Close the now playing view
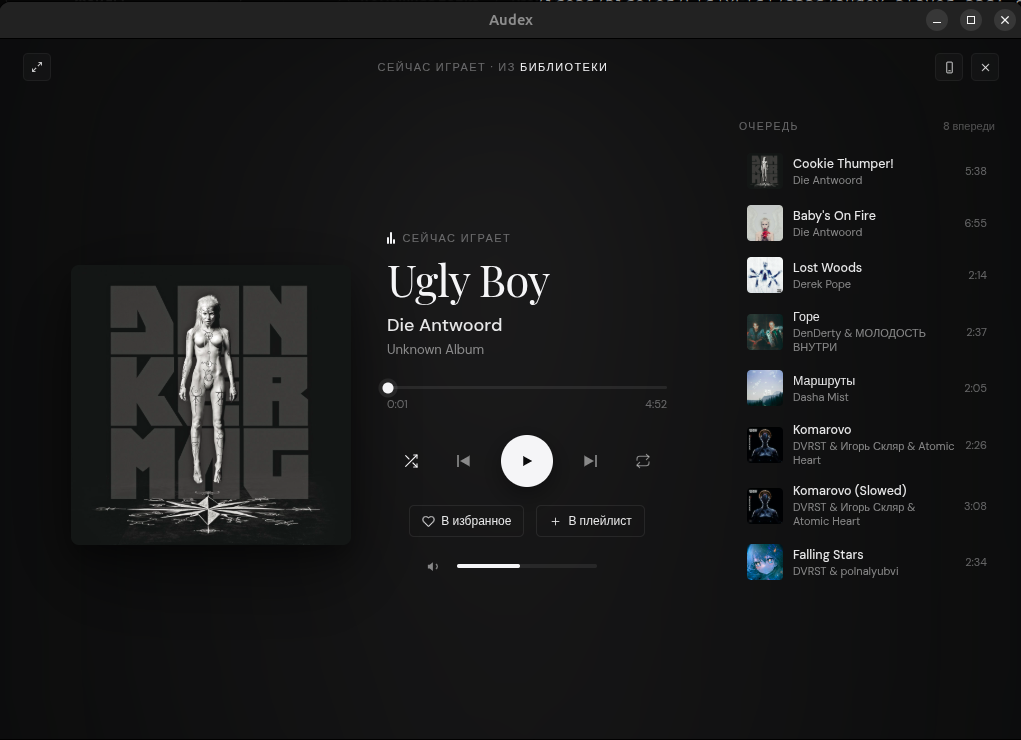 985,67
